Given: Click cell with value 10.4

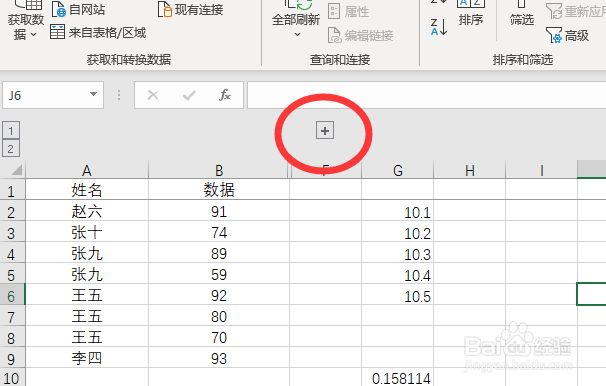Looking at the screenshot, I should (397, 274).
